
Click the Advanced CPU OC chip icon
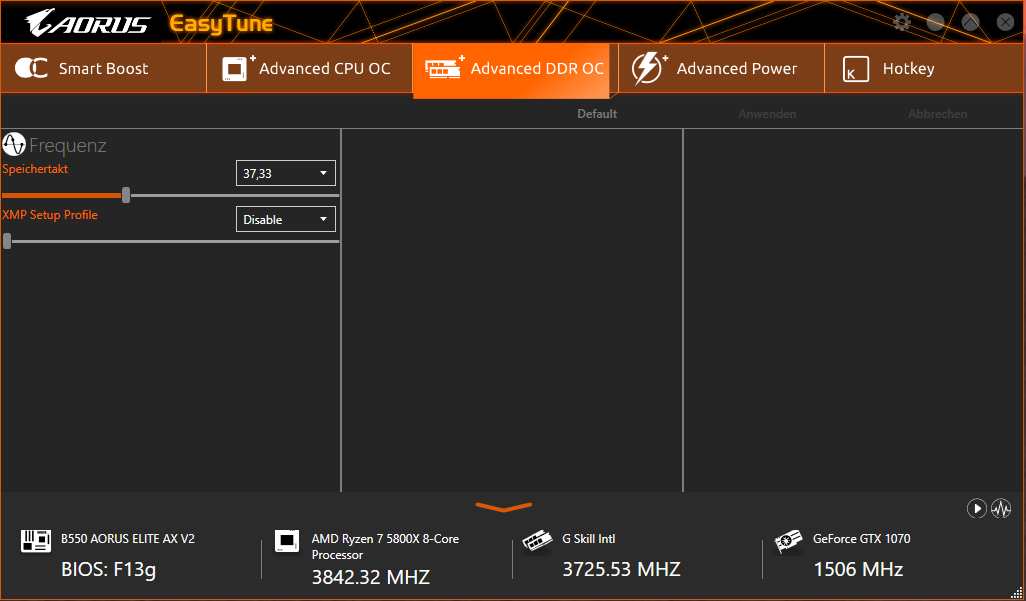pyautogui.click(x=238, y=68)
